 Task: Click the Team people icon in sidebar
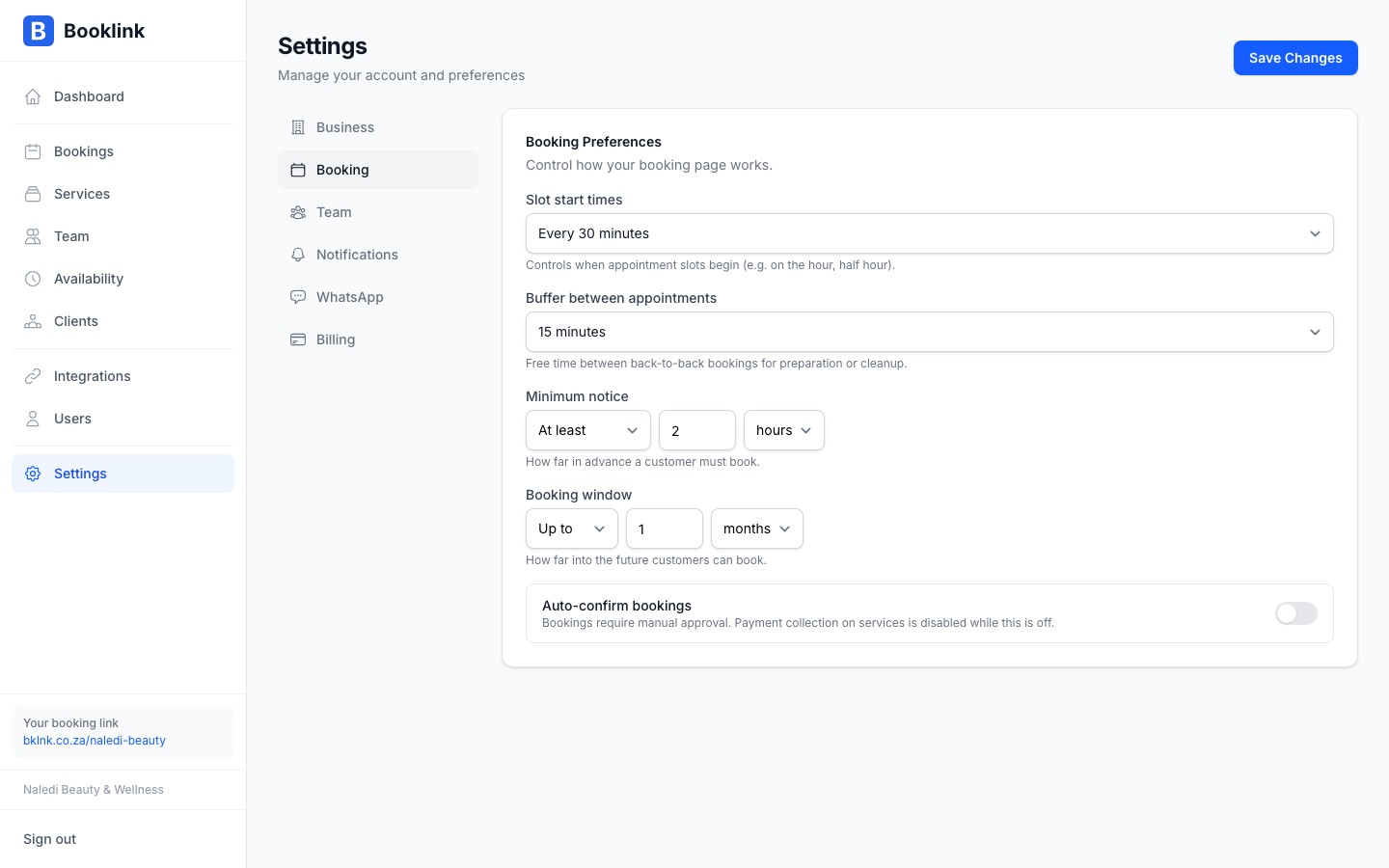pos(33,236)
